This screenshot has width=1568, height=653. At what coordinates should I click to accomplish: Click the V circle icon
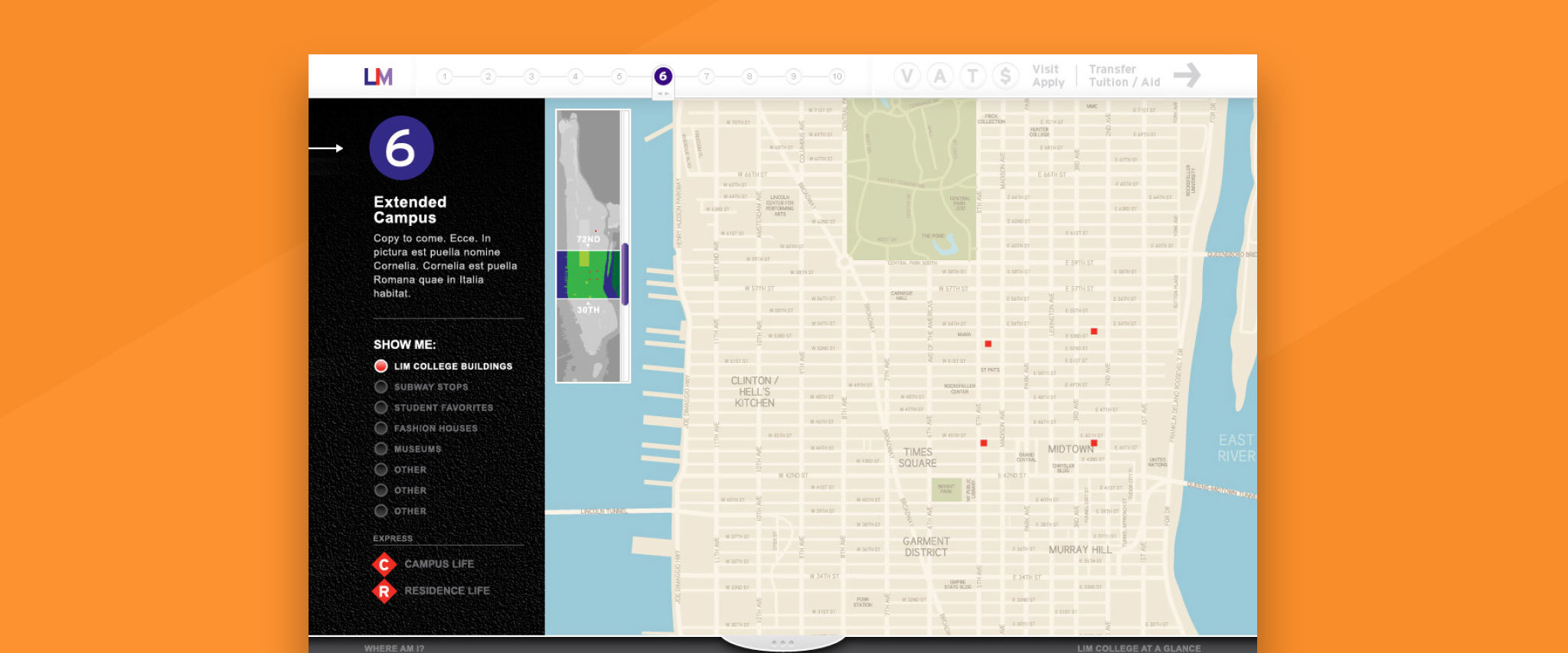click(x=907, y=76)
